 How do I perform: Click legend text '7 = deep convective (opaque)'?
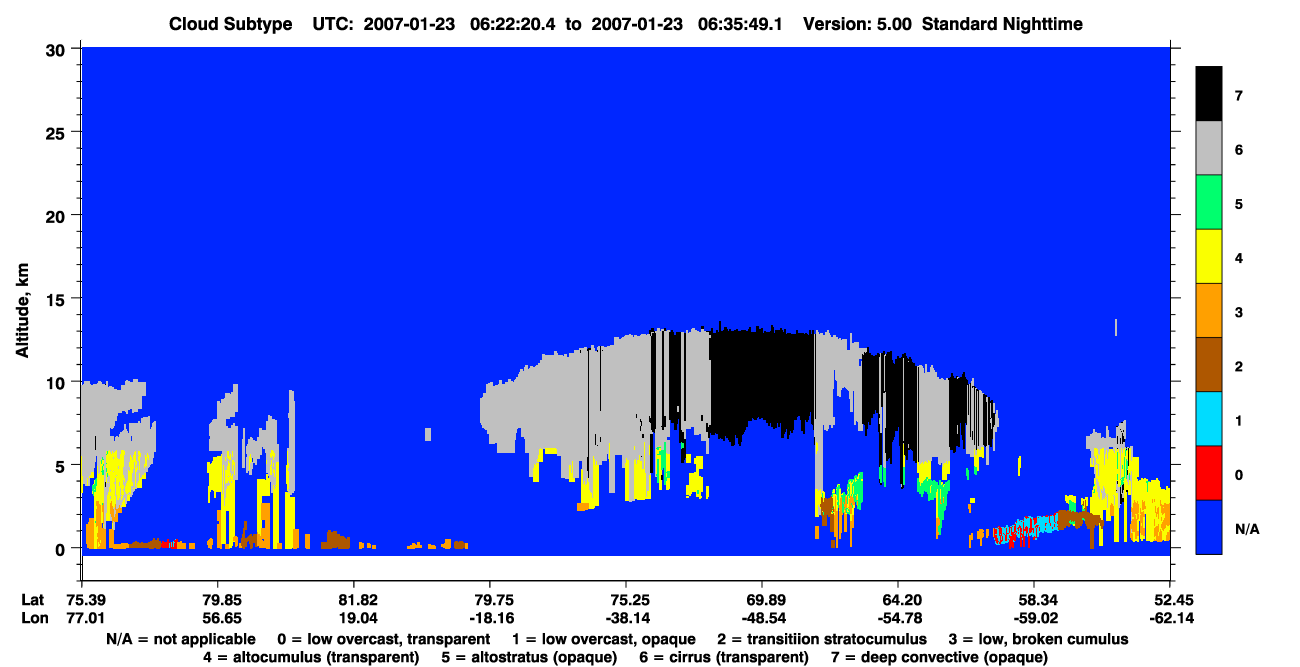(x=939, y=657)
